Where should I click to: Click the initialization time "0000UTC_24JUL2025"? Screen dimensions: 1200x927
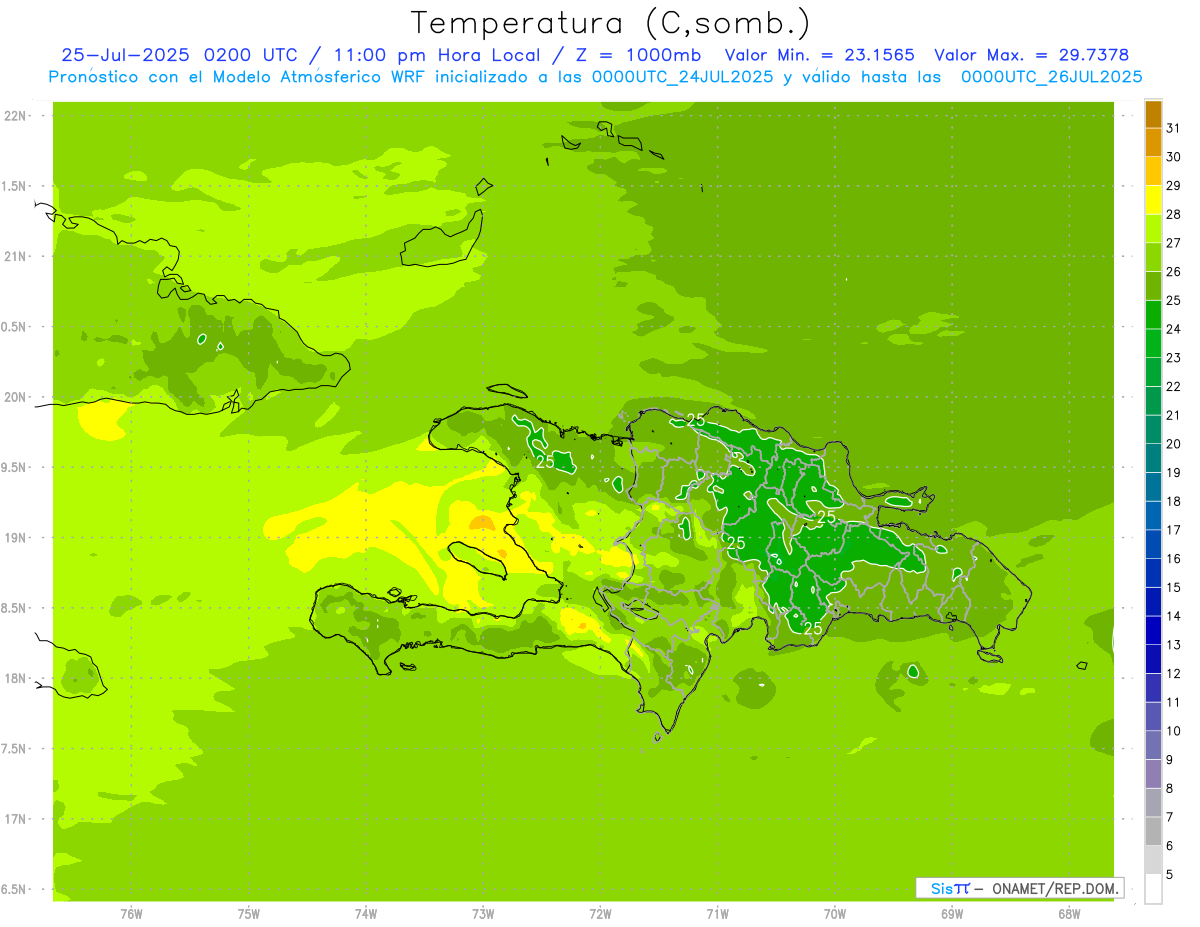(682, 77)
